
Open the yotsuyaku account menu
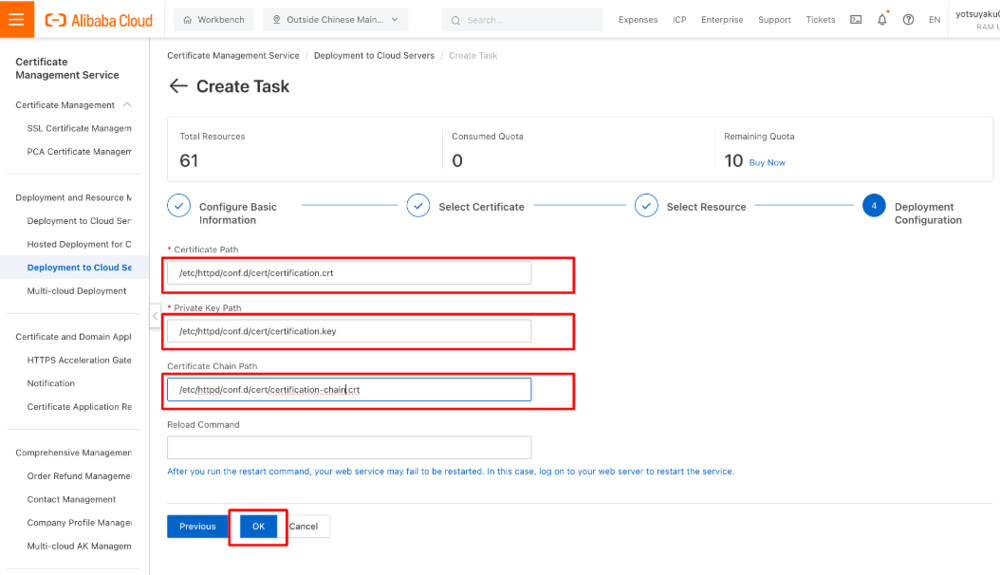coord(977,19)
